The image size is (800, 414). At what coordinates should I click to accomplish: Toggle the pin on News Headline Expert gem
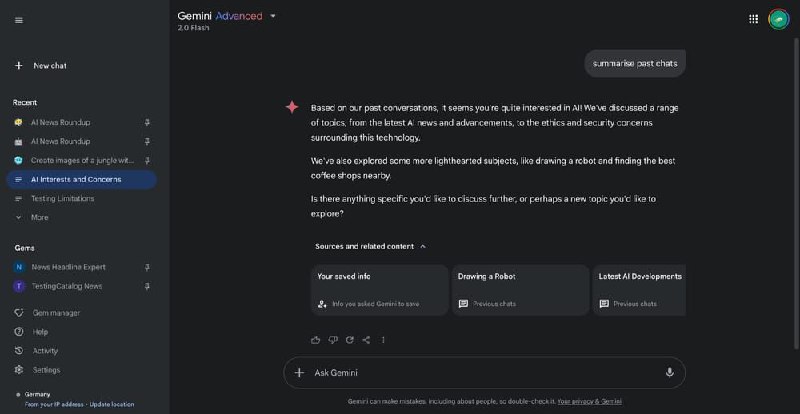[147, 267]
